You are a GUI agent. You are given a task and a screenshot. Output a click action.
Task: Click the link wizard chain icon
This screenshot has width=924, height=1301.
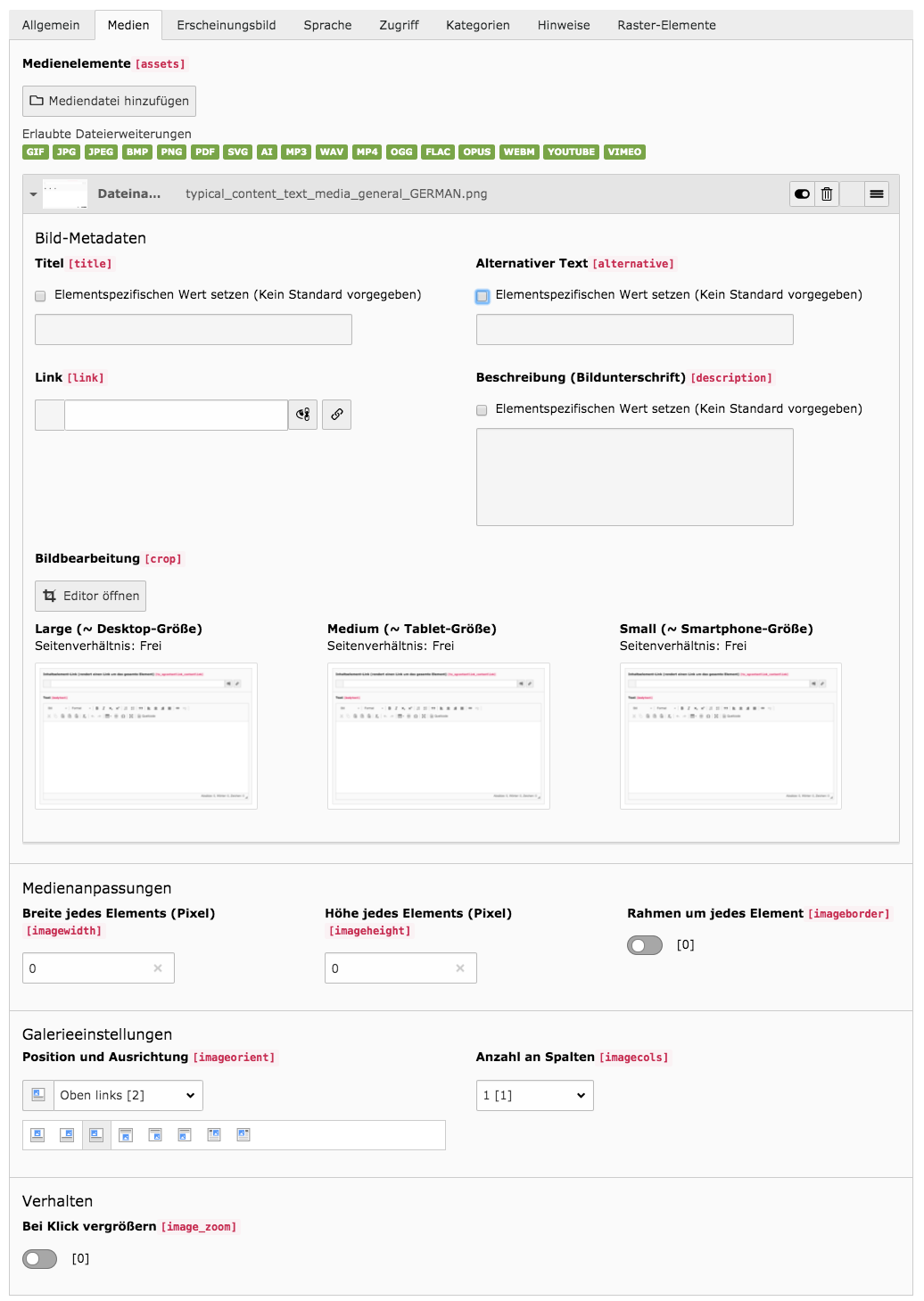(335, 415)
